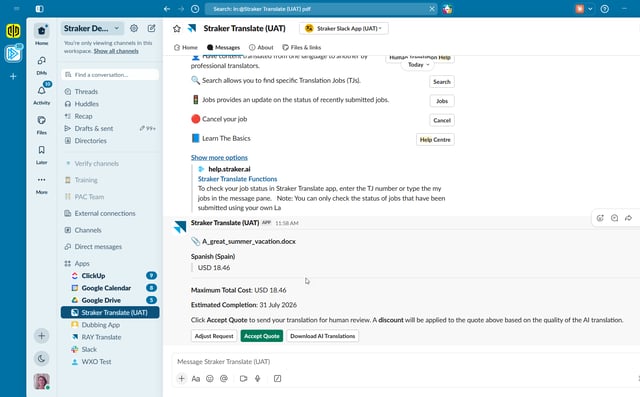Switch to the yellow workspace icon

[x=13, y=31]
